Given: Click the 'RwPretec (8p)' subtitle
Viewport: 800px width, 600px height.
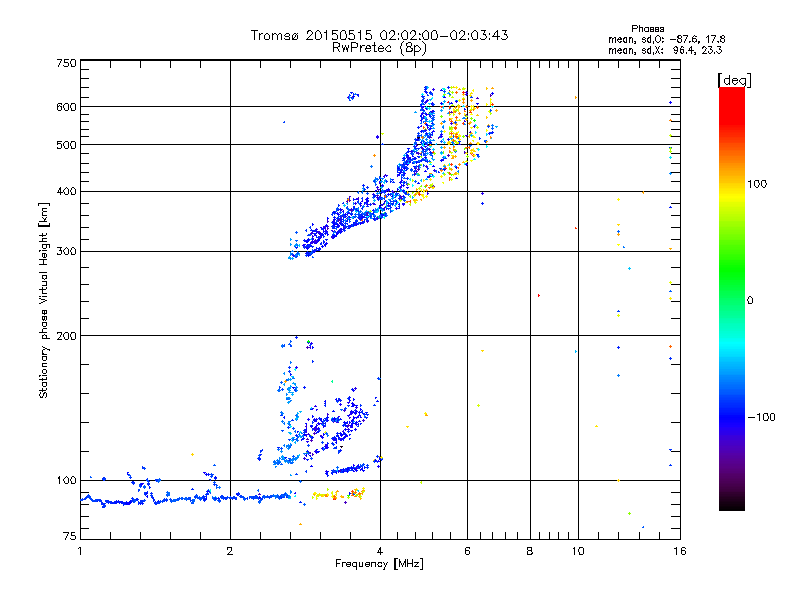Looking at the screenshot, I should click(379, 48).
